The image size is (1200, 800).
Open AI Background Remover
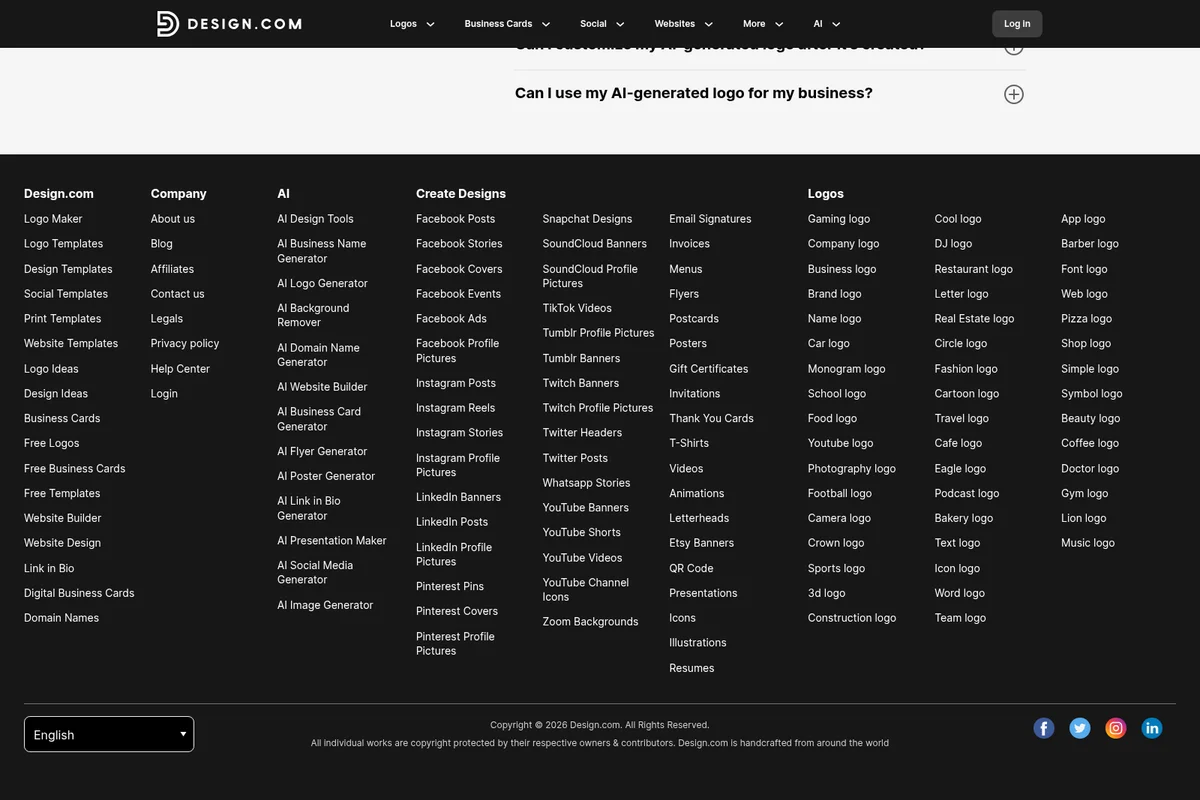(313, 315)
